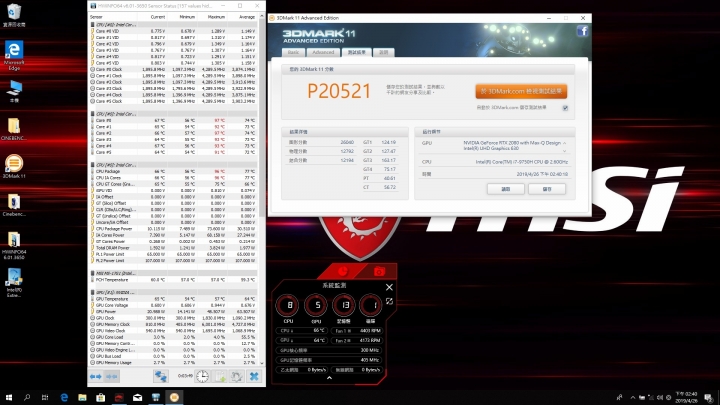Select the Core #0 VID row

click(x=174, y=31)
